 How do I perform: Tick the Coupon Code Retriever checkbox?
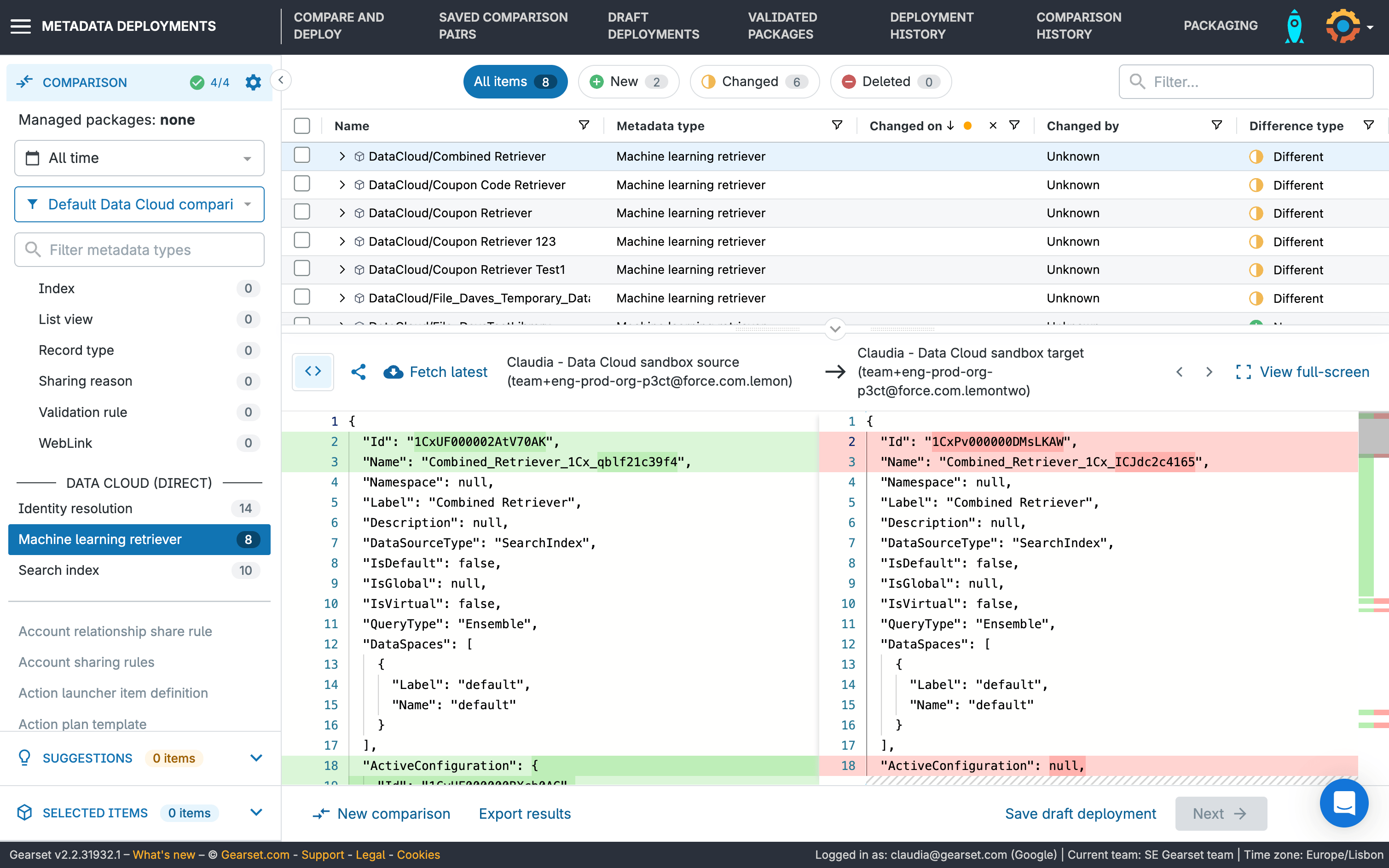click(x=302, y=184)
